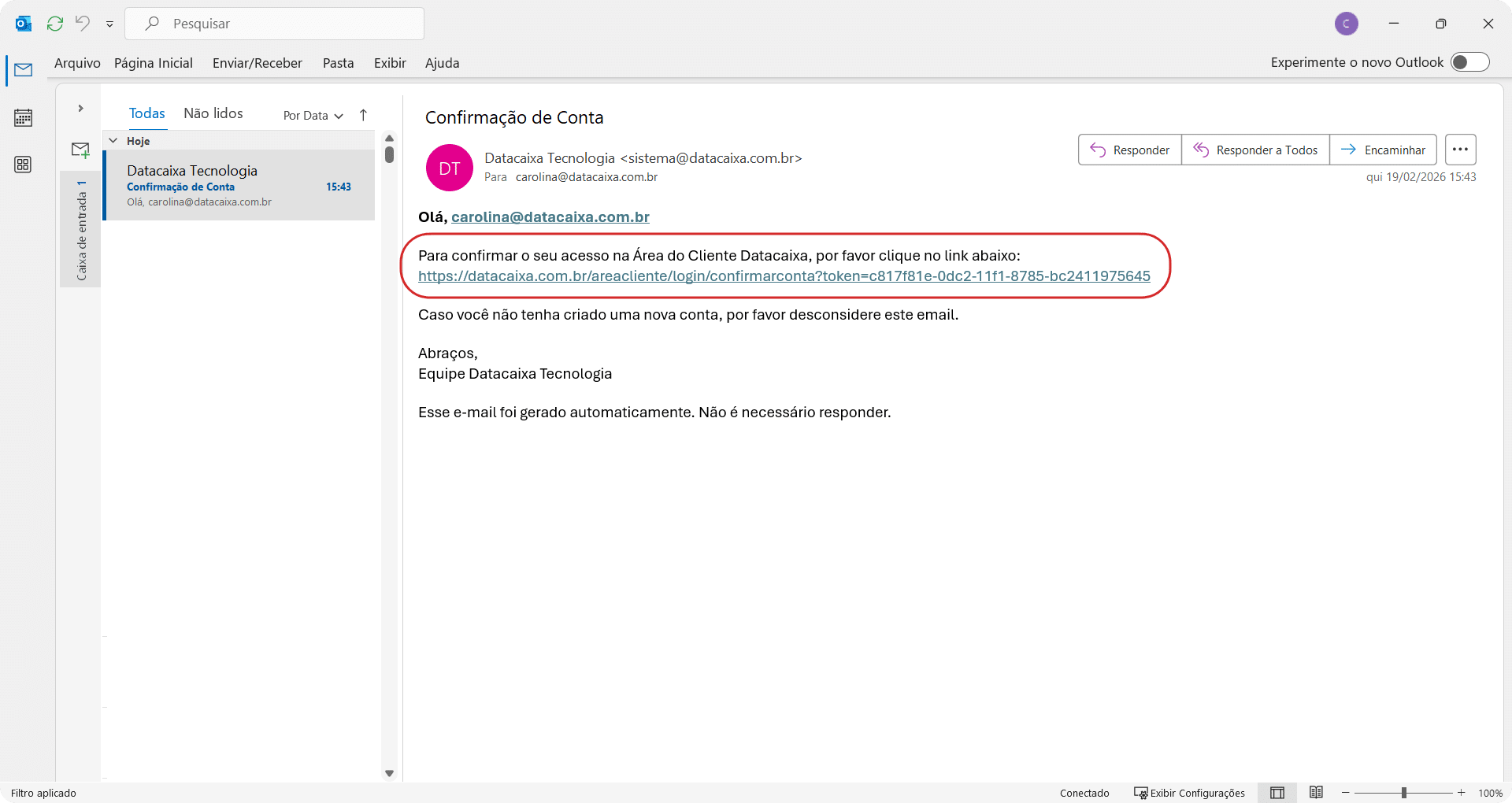
Task: Switch to Reading view in status bar
Action: [1316, 793]
